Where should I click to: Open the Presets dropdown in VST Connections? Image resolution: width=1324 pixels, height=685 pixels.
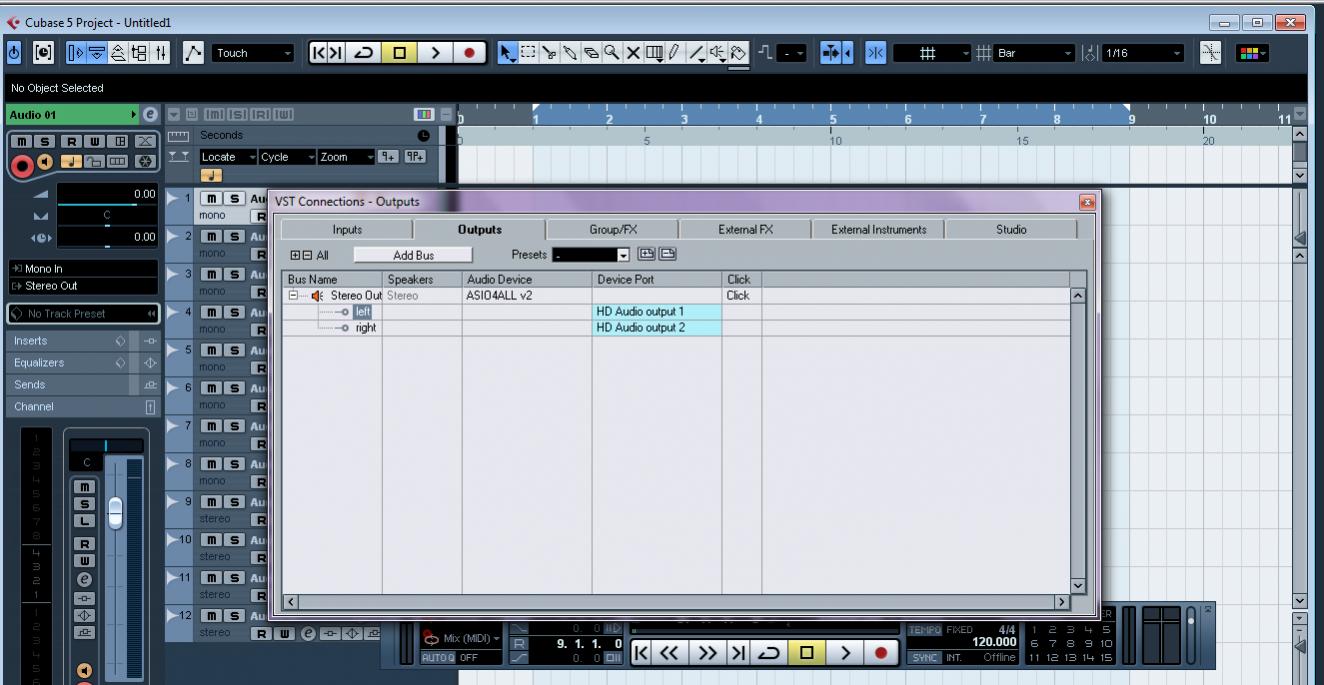[623, 255]
